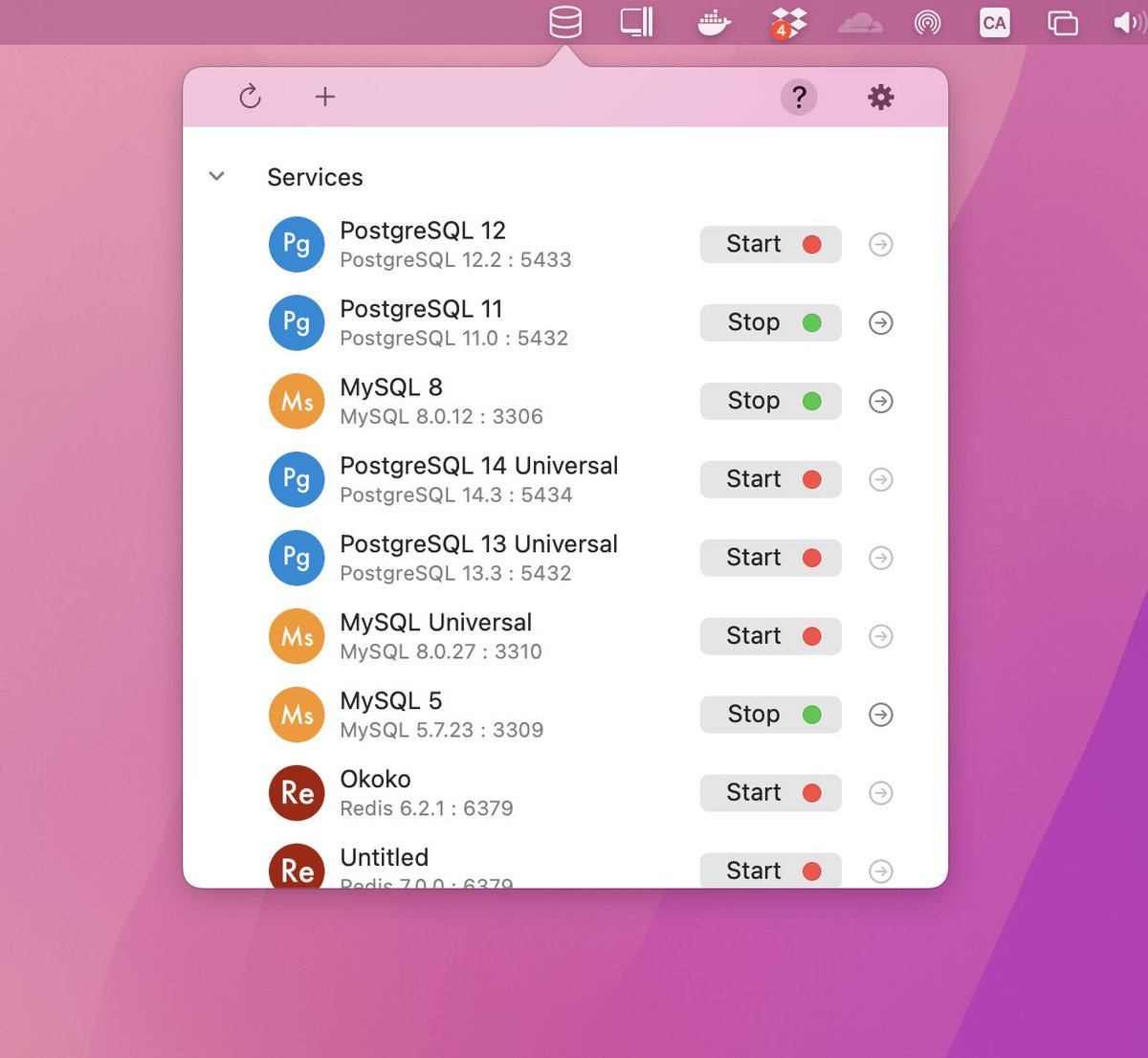Select PostgreSQL 13 Universal service name
This screenshot has width=1148, height=1058.
tap(479, 544)
